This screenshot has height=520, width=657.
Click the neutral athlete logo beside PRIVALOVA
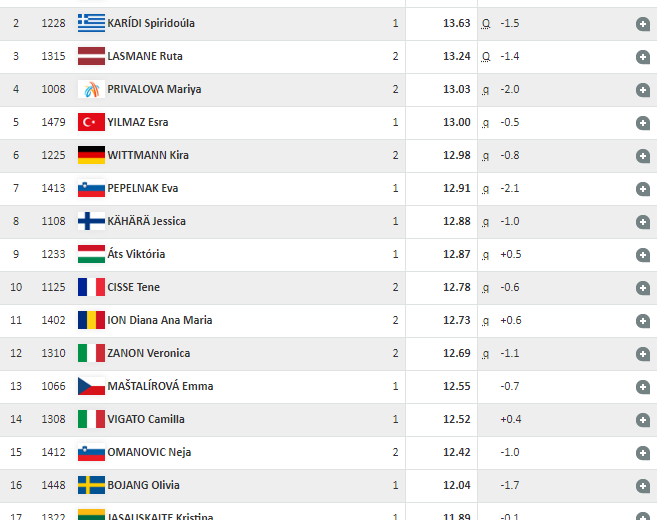(x=91, y=89)
